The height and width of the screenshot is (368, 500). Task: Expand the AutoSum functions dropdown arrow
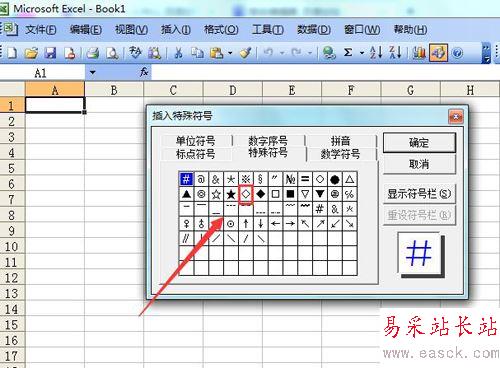coord(362,53)
